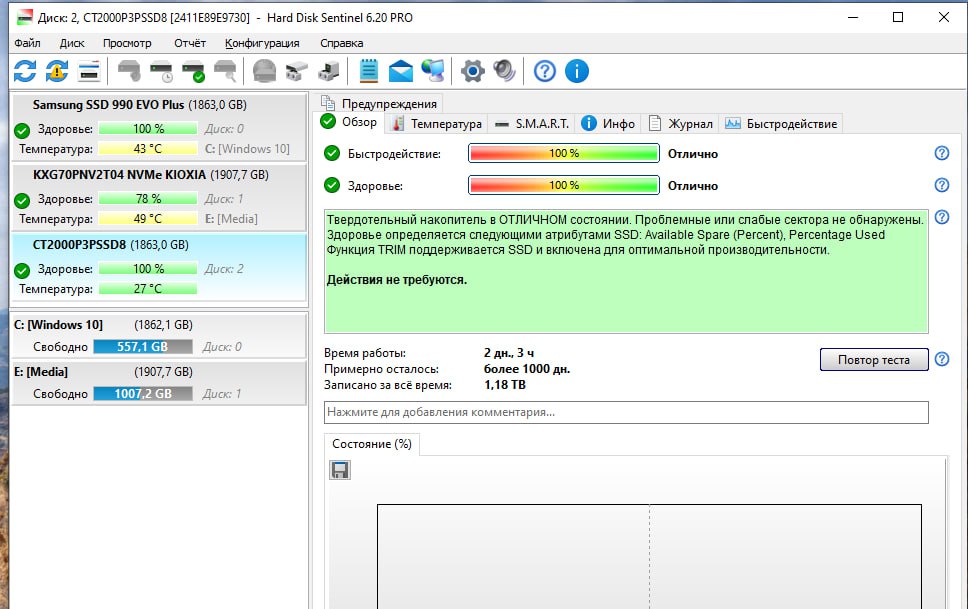Open the Отчёт menu
The image size is (968, 609).
coord(190,43)
